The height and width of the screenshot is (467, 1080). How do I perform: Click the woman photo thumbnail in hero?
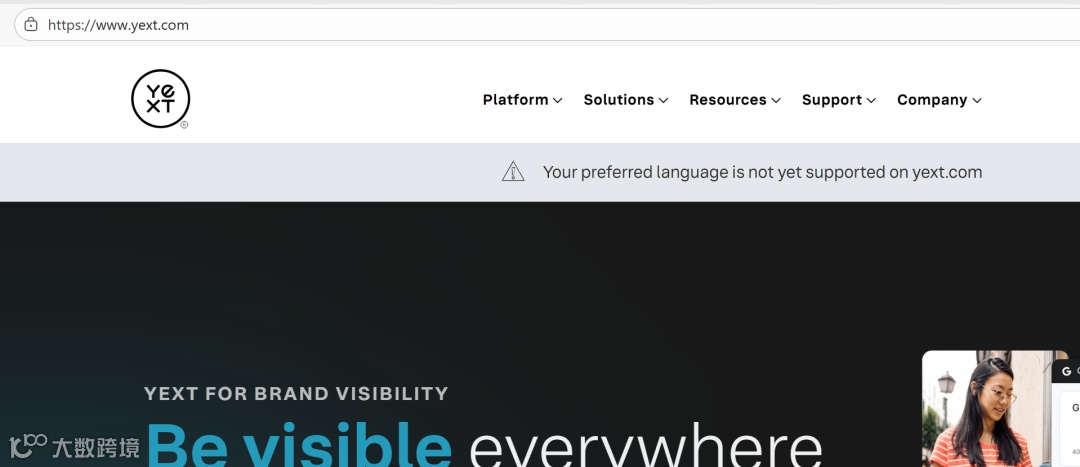pyautogui.click(x=988, y=409)
